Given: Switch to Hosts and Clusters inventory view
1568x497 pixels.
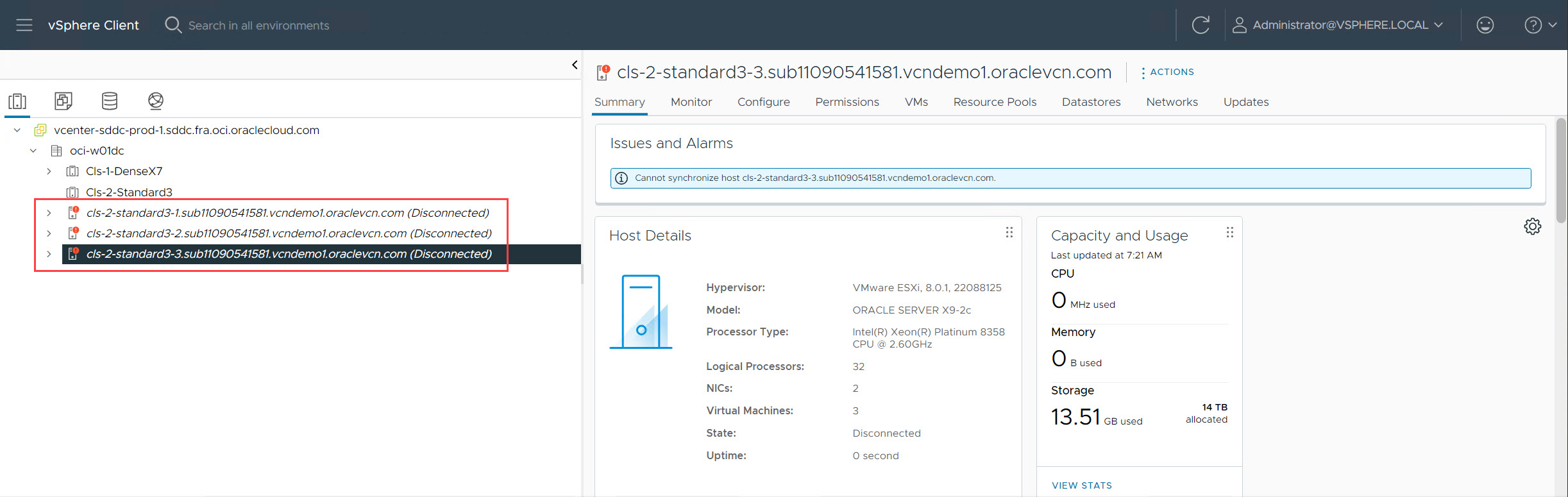Looking at the screenshot, I should pos(17,101).
